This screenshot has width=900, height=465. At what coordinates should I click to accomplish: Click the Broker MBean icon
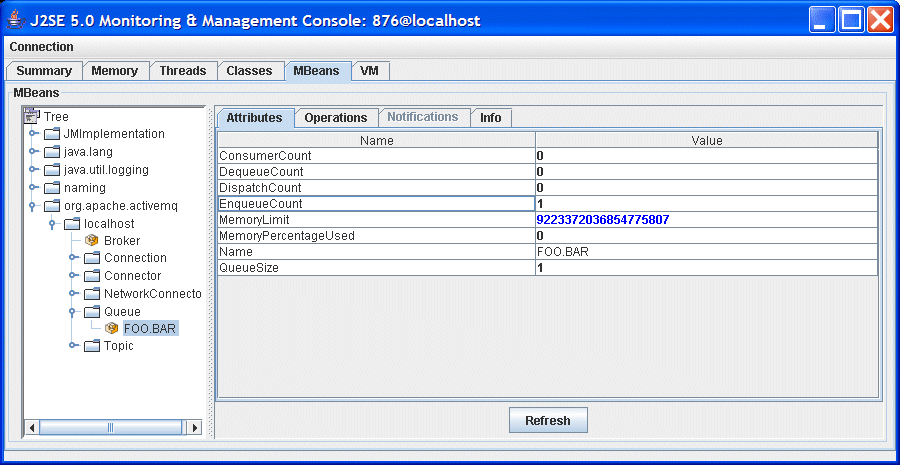pos(92,241)
